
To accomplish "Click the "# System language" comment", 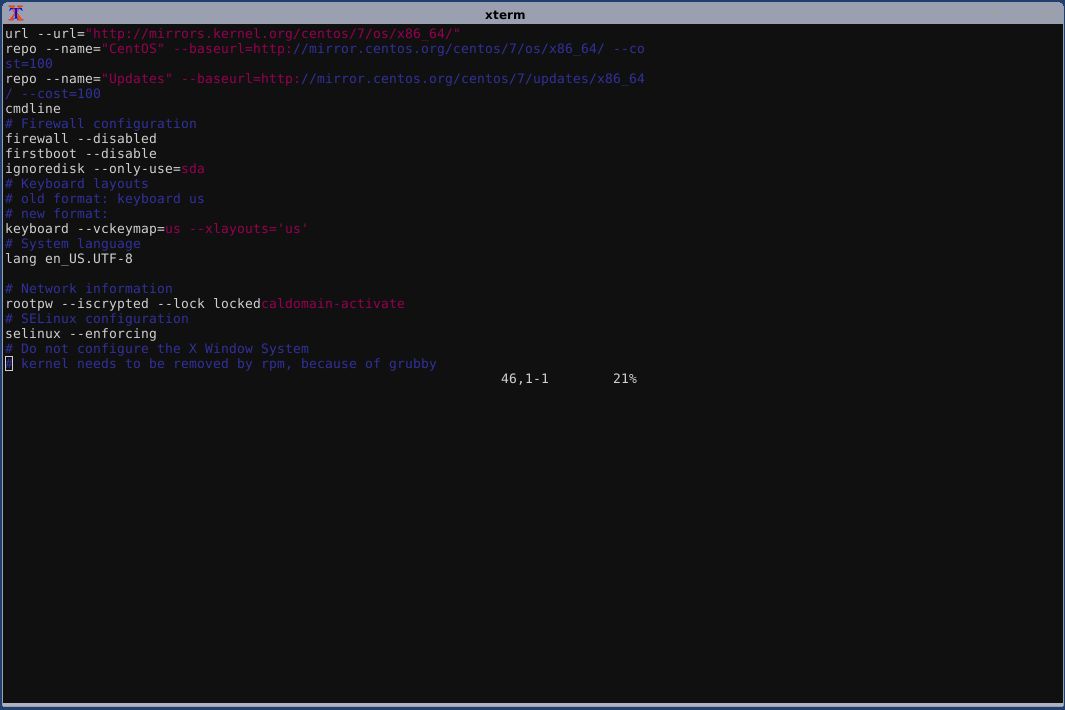I will [73, 243].
